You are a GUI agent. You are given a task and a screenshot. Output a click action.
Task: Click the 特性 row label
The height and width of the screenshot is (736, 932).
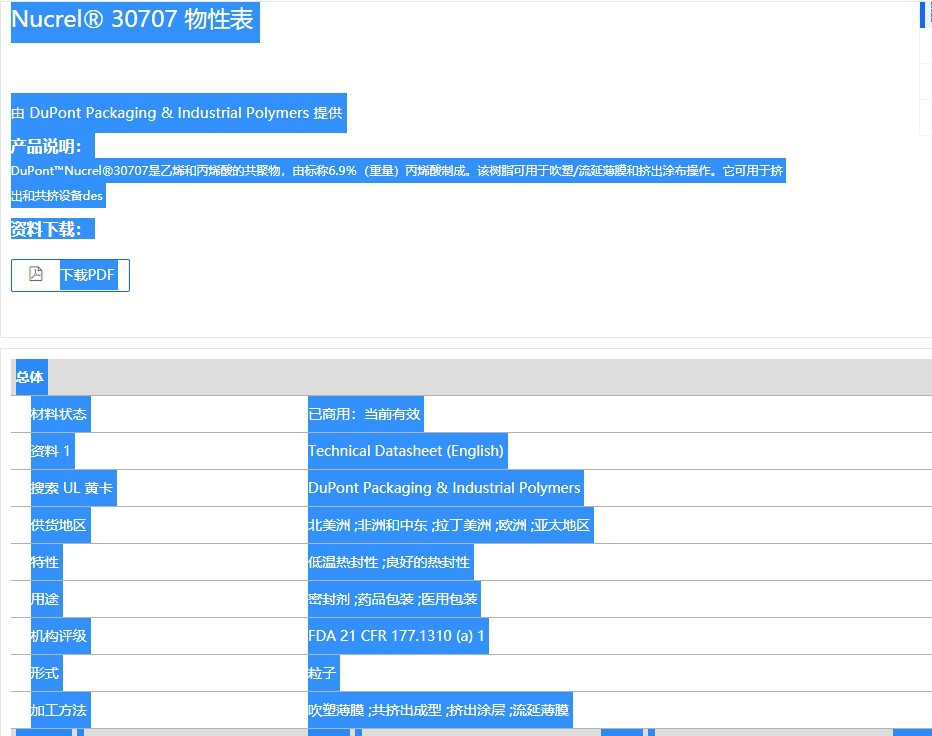pos(45,562)
